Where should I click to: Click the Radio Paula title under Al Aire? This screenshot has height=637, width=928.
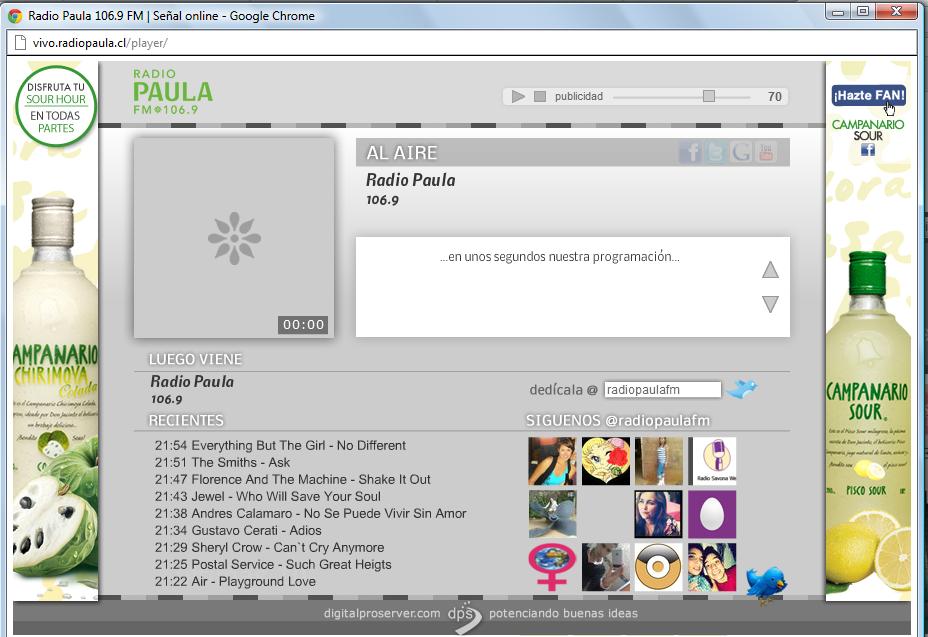coord(411,180)
